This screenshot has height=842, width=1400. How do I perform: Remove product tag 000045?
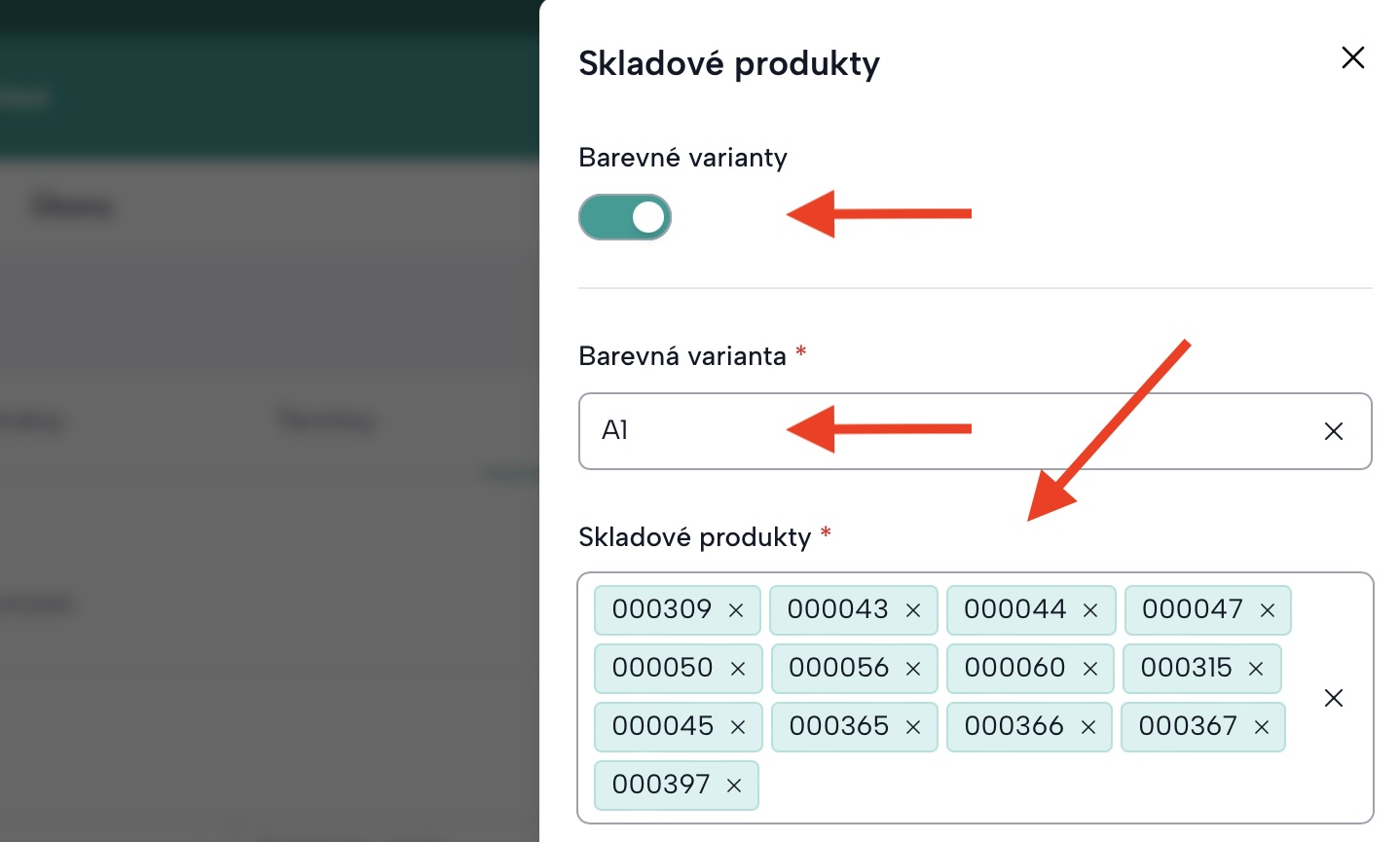[x=738, y=727]
